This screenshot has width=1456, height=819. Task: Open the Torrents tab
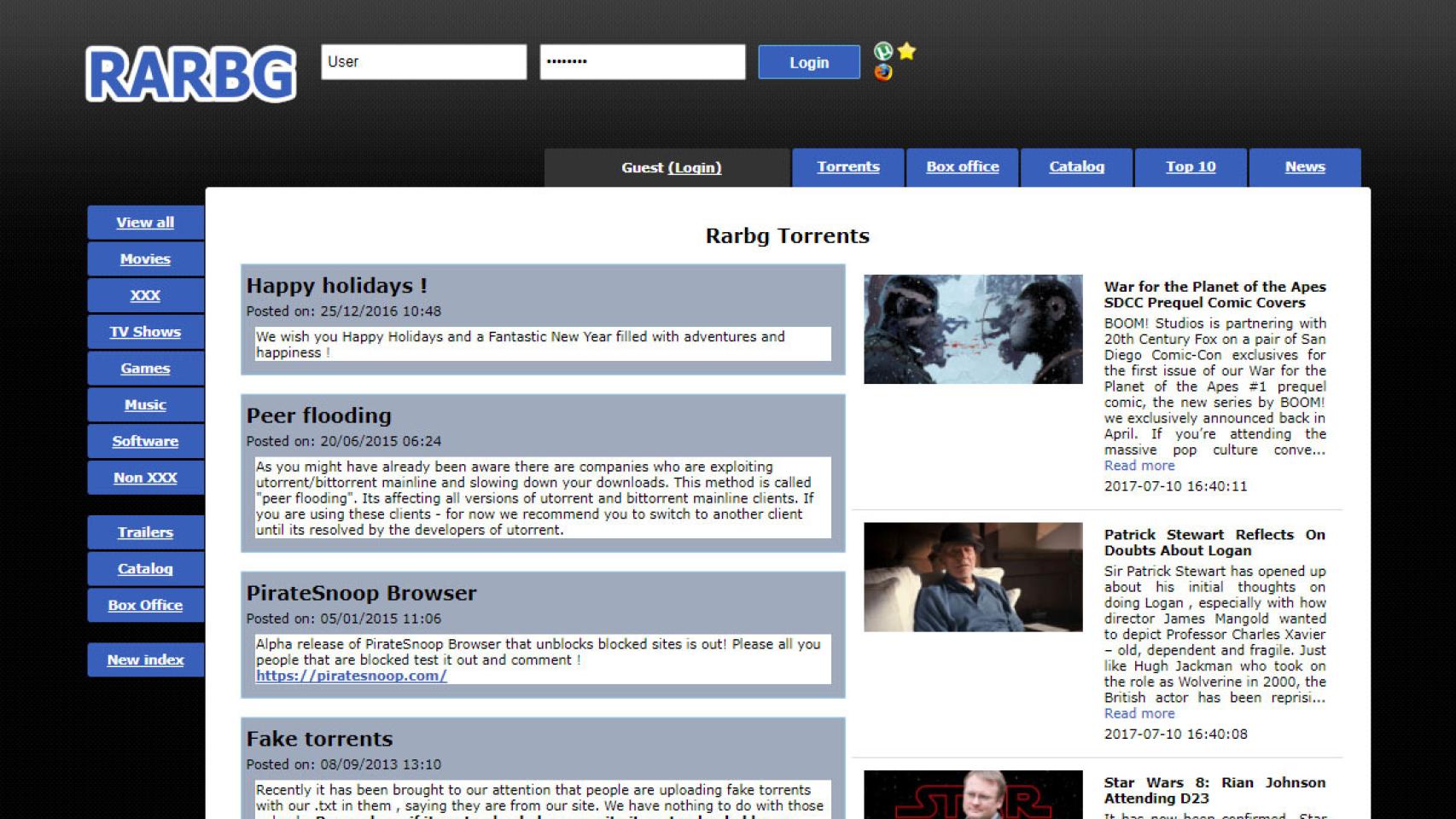coord(848,167)
